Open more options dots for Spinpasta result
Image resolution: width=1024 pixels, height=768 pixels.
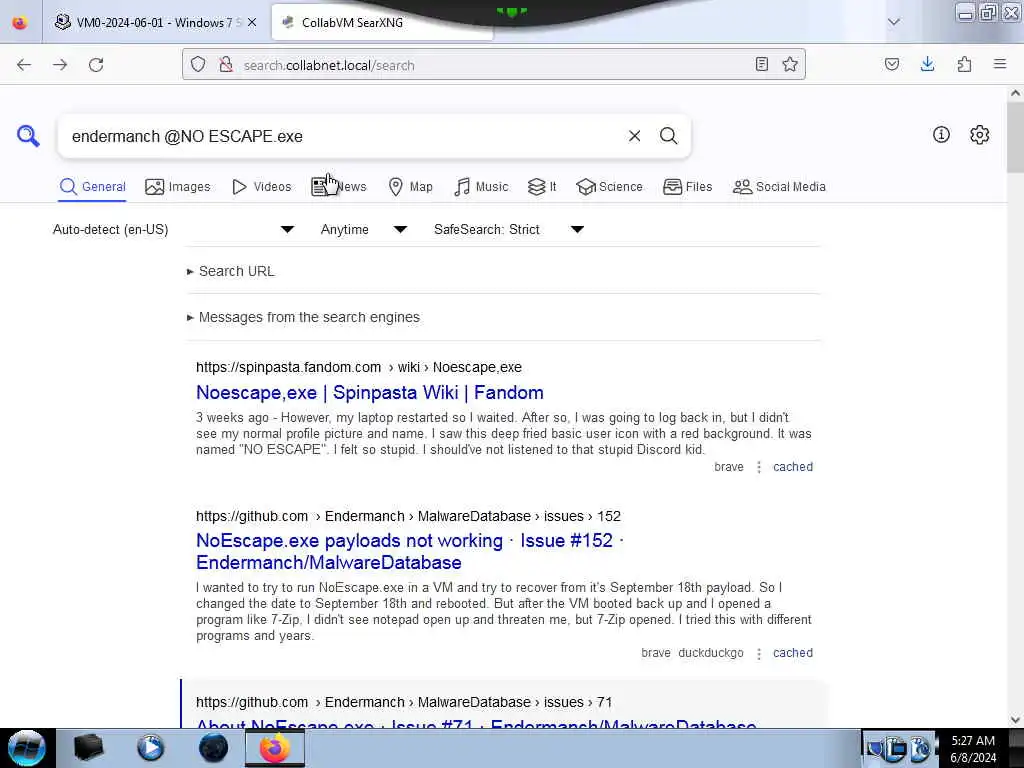(x=758, y=467)
